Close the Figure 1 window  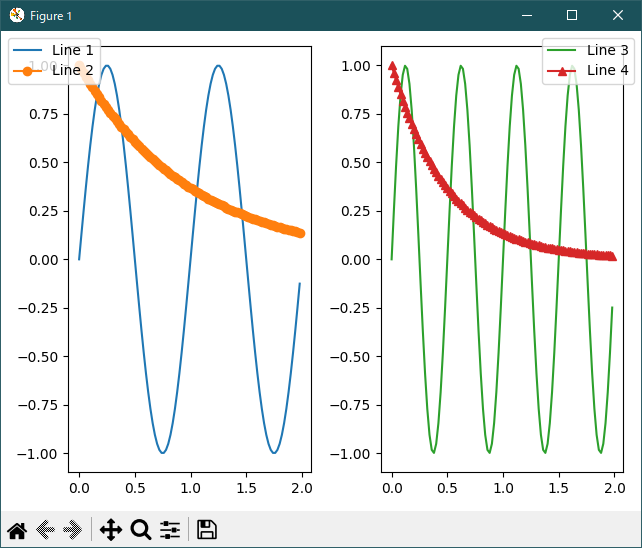click(618, 16)
